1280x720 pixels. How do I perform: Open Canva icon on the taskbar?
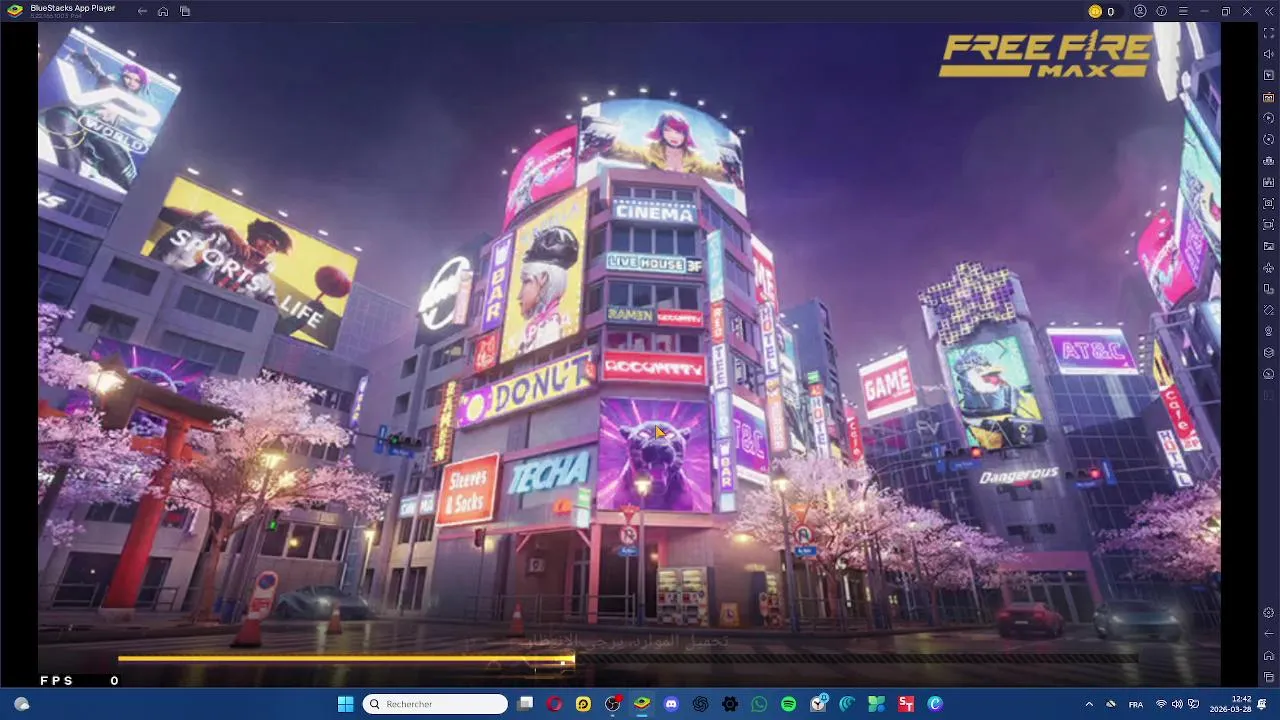click(935, 704)
